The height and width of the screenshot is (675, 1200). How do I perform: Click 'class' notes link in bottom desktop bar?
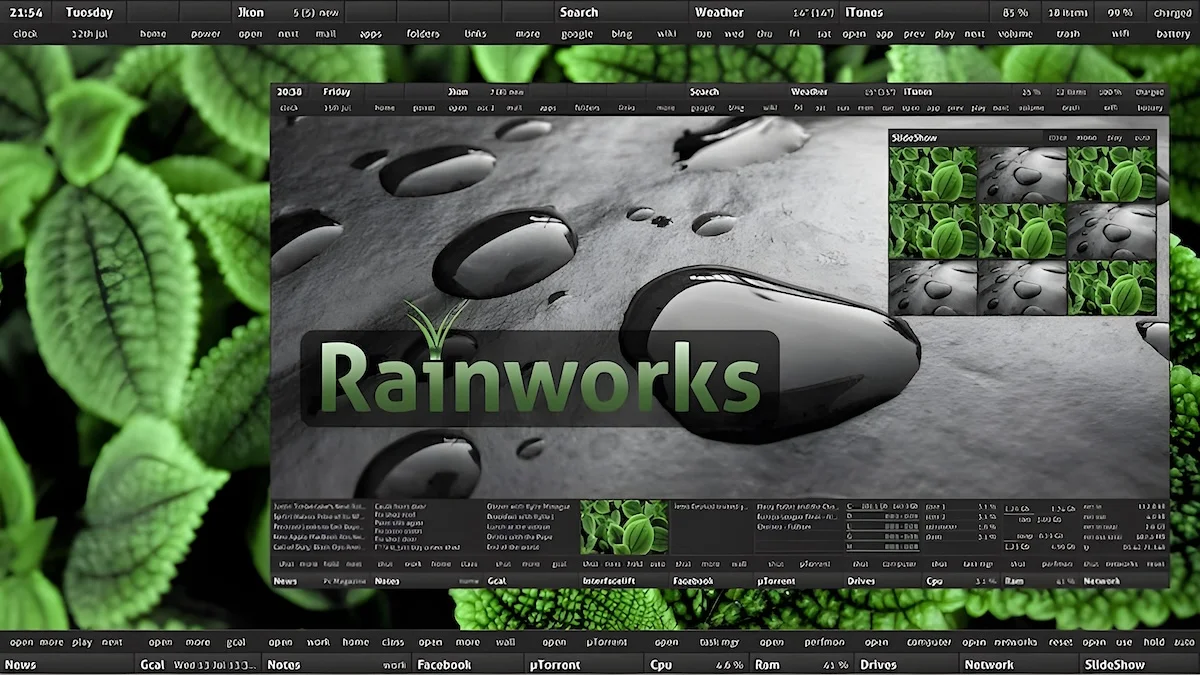point(392,642)
